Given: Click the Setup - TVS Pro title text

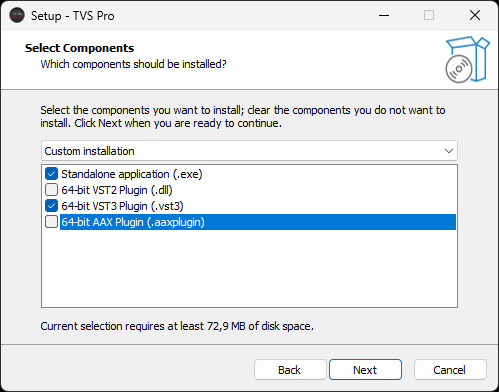Looking at the screenshot, I should (73, 16).
